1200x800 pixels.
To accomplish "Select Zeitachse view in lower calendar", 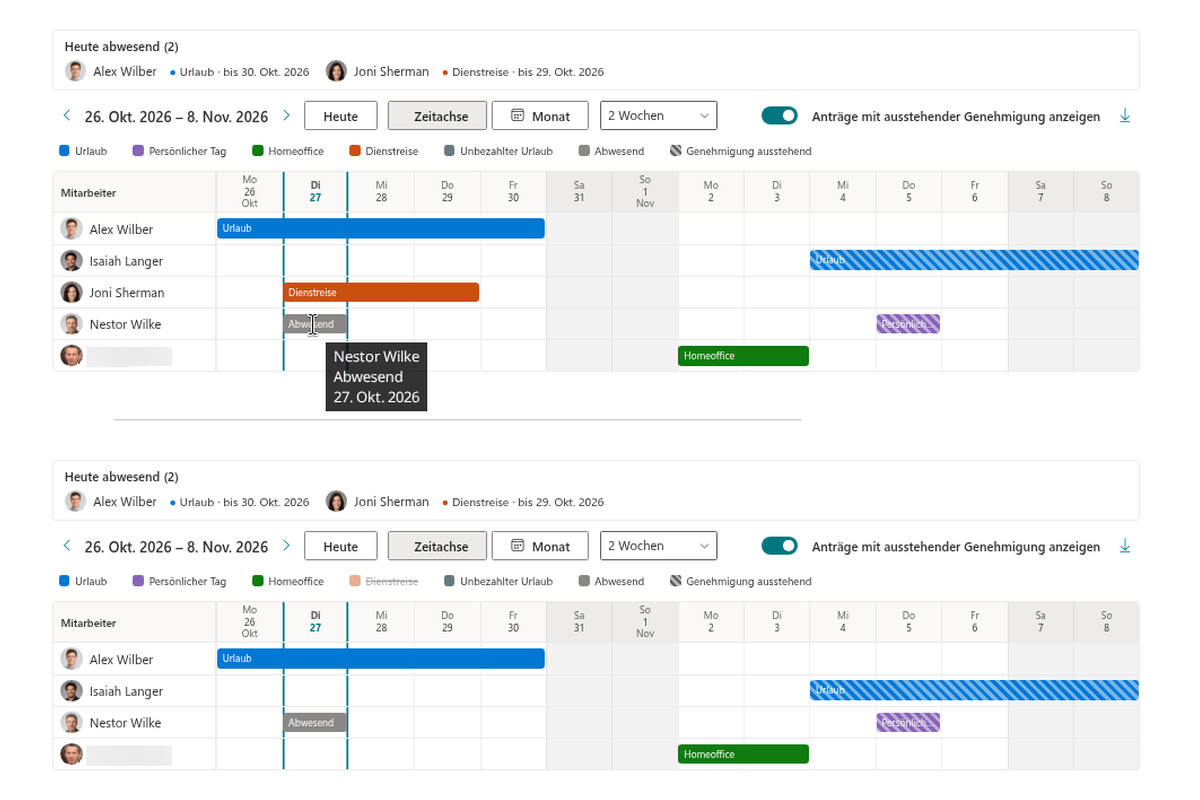I will coord(437,546).
